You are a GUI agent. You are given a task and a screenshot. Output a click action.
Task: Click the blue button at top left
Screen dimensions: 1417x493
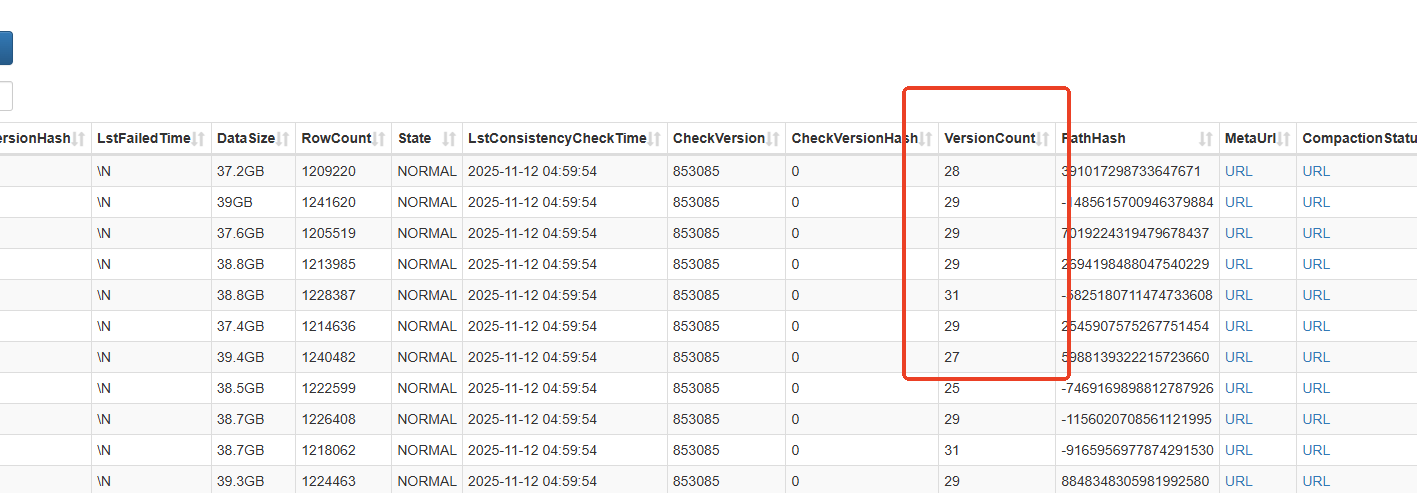click(5, 48)
